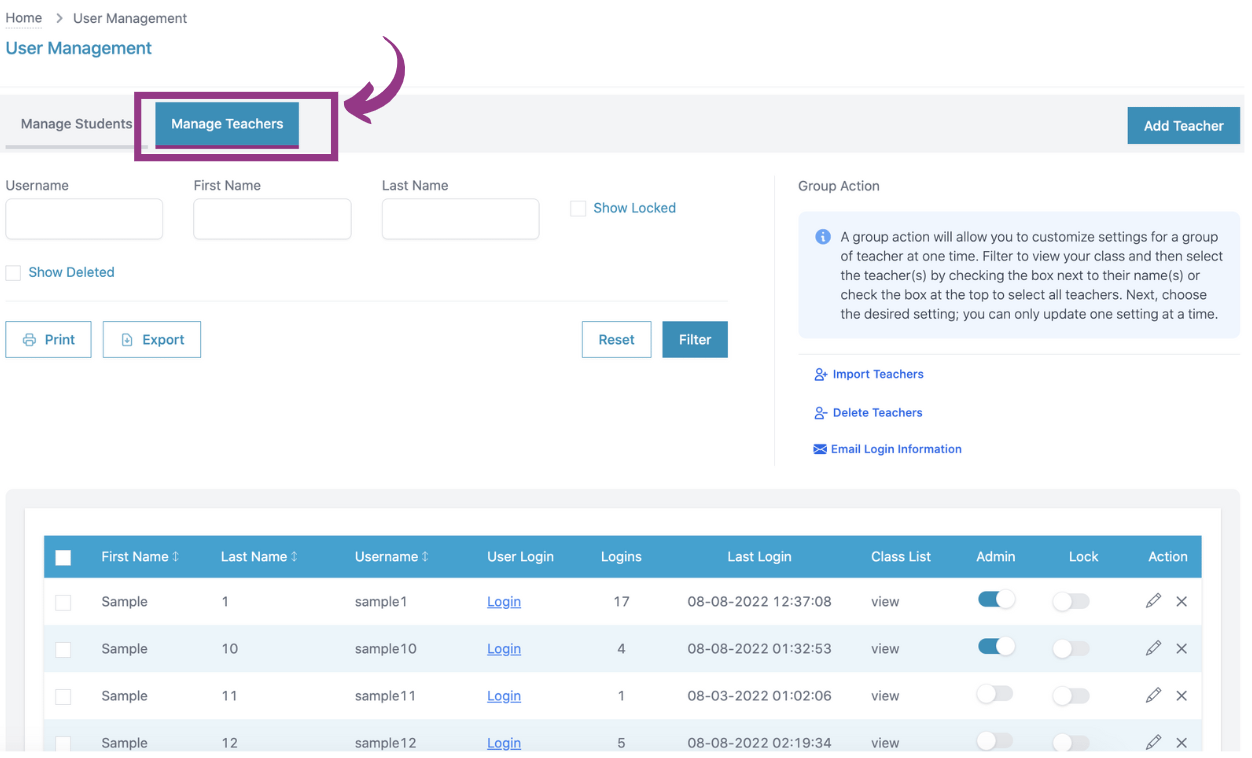Select the row checkbox for sample1

(x=63, y=602)
